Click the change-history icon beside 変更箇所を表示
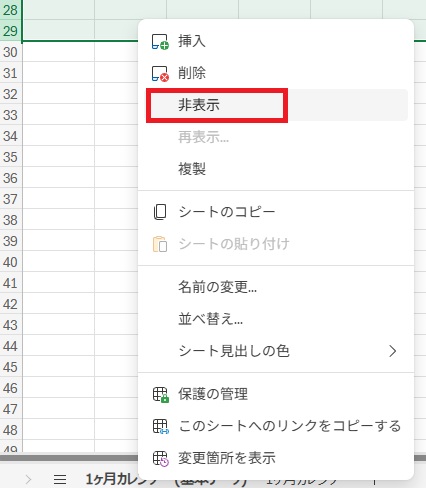The height and width of the screenshot is (488, 426). pos(160,458)
